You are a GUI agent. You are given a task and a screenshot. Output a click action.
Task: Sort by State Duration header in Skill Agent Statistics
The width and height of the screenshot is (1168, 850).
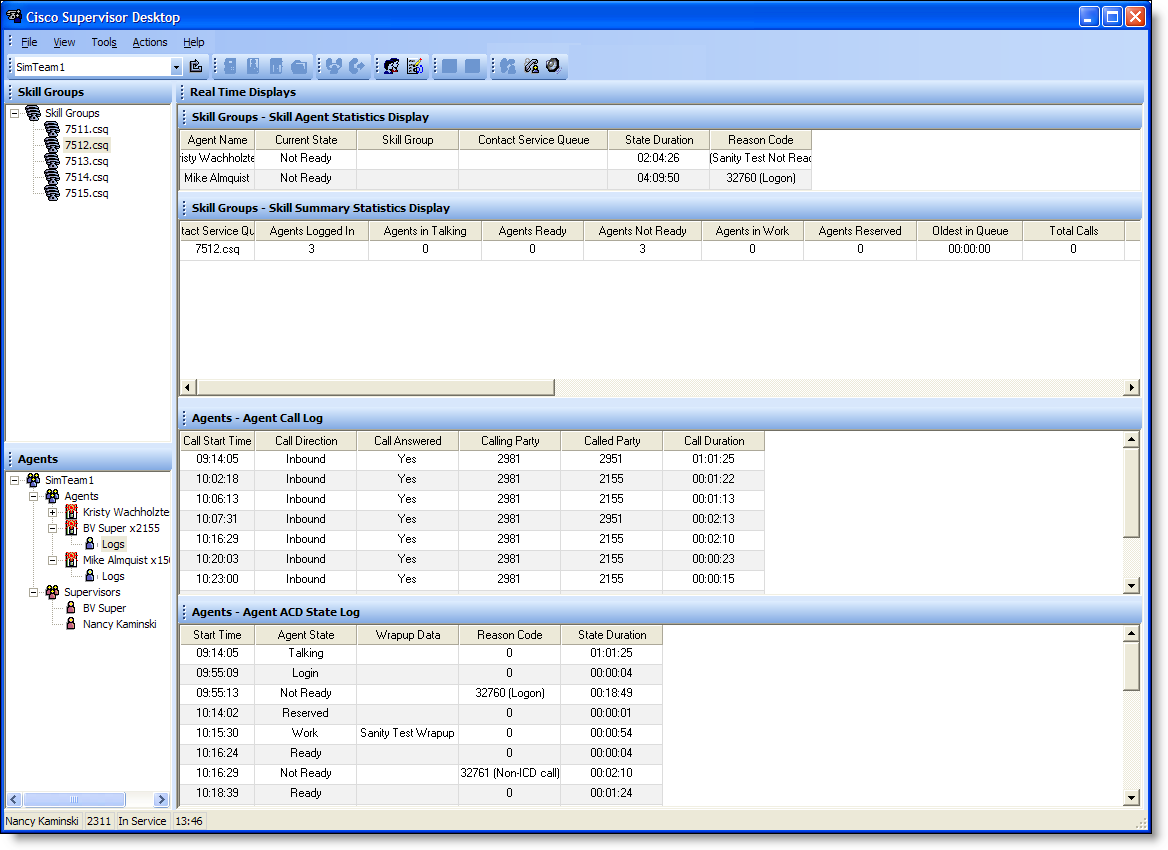[658, 139]
